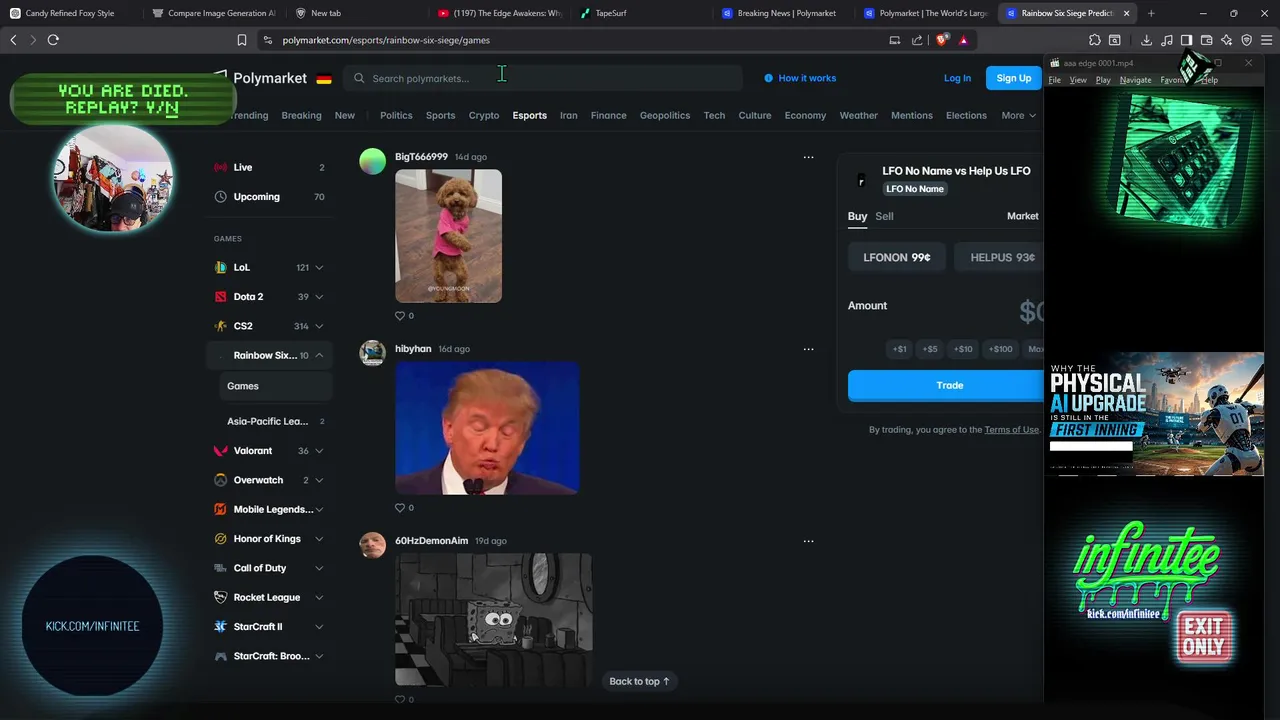Image resolution: width=1280 pixels, height=720 pixels.
Task: Open the three-dot menu on BigT666999's comment
Action: pos(808,157)
